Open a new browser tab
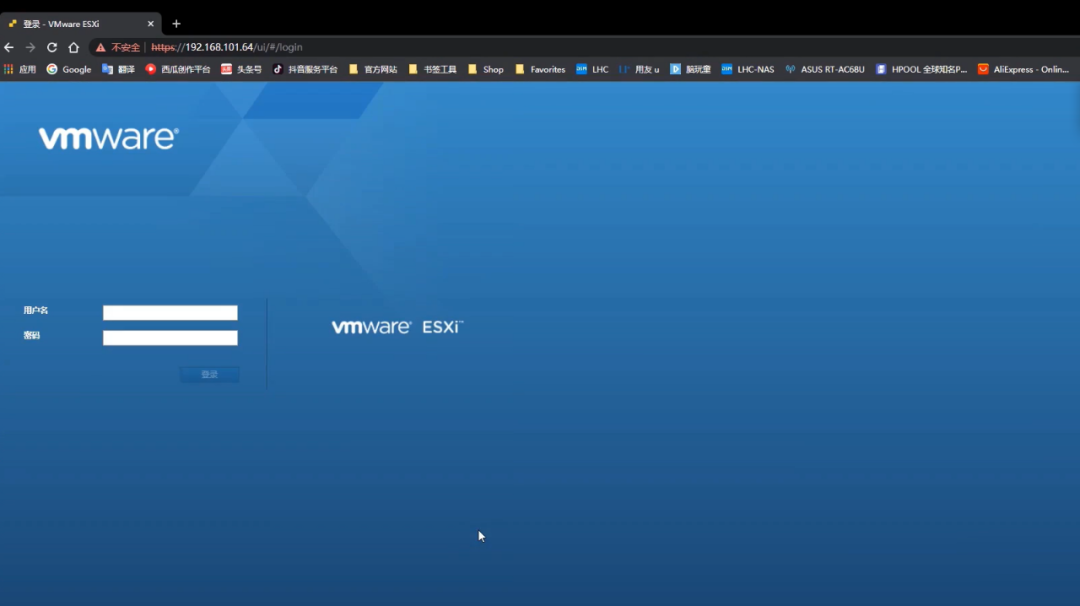This screenshot has width=1080, height=606. (x=176, y=23)
